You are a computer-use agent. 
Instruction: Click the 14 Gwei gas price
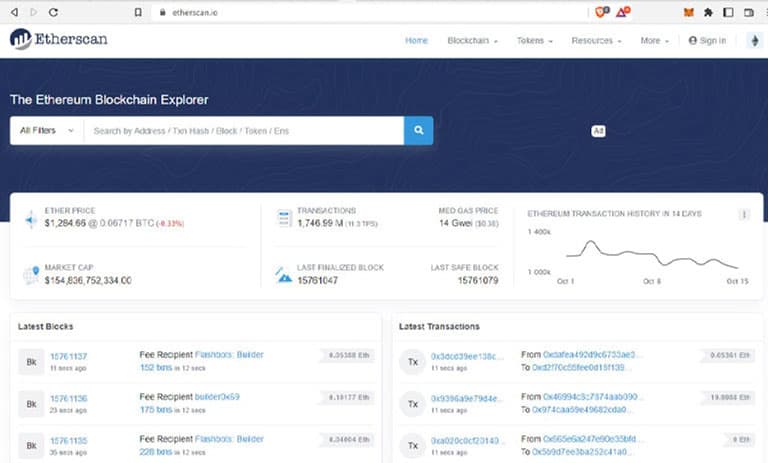click(x=456, y=223)
